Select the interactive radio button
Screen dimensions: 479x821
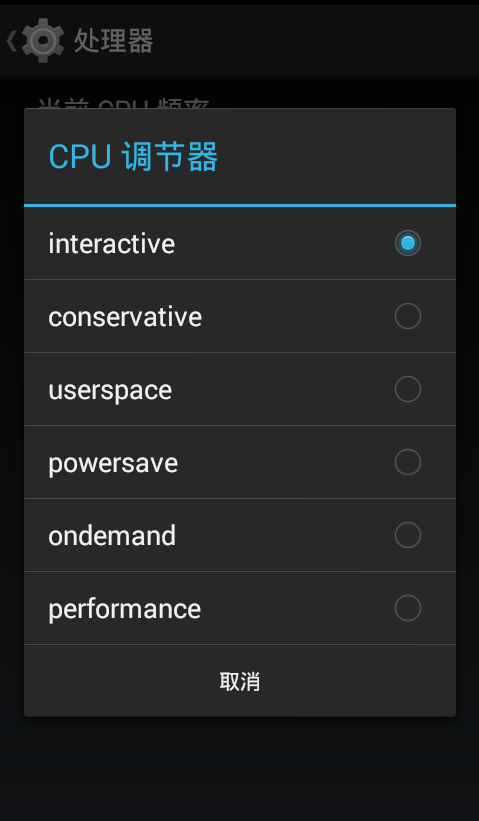tap(407, 243)
